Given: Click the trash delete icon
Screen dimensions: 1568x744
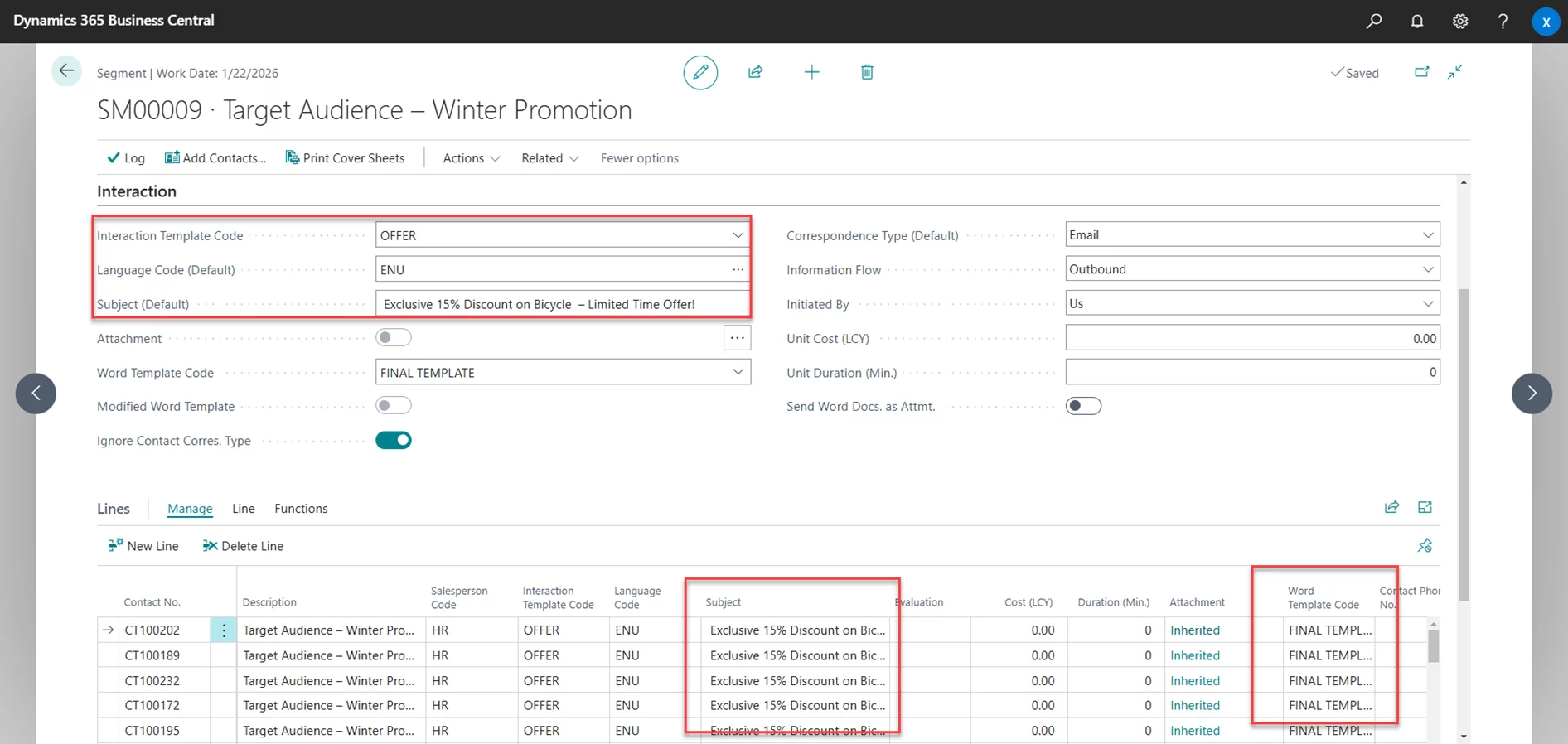Looking at the screenshot, I should click(x=867, y=72).
